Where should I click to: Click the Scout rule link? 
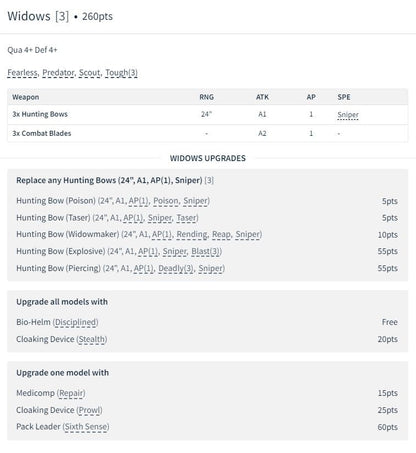tap(89, 73)
